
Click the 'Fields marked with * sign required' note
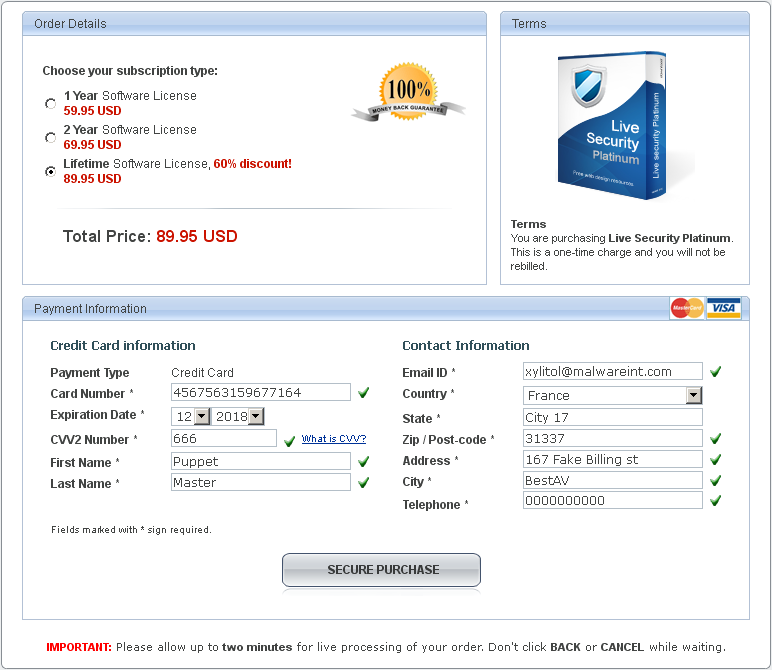coord(131,530)
